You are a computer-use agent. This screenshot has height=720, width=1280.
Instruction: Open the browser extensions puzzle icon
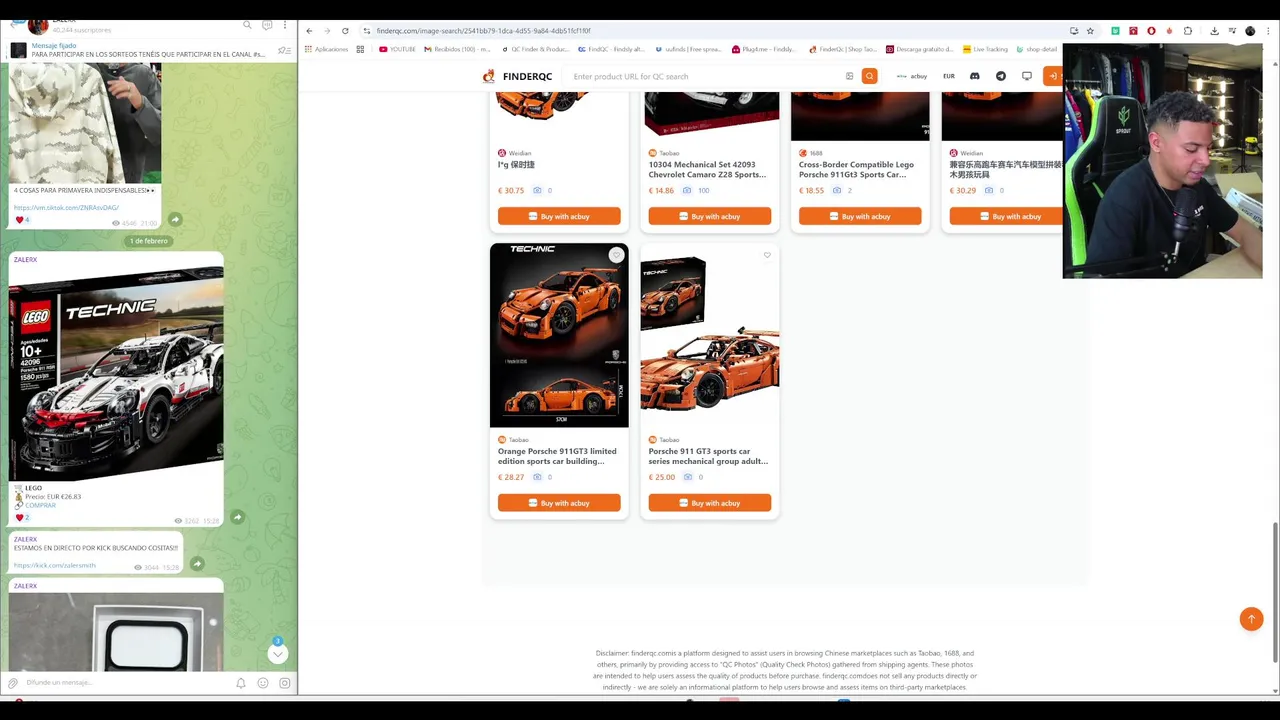[x=1188, y=31]
